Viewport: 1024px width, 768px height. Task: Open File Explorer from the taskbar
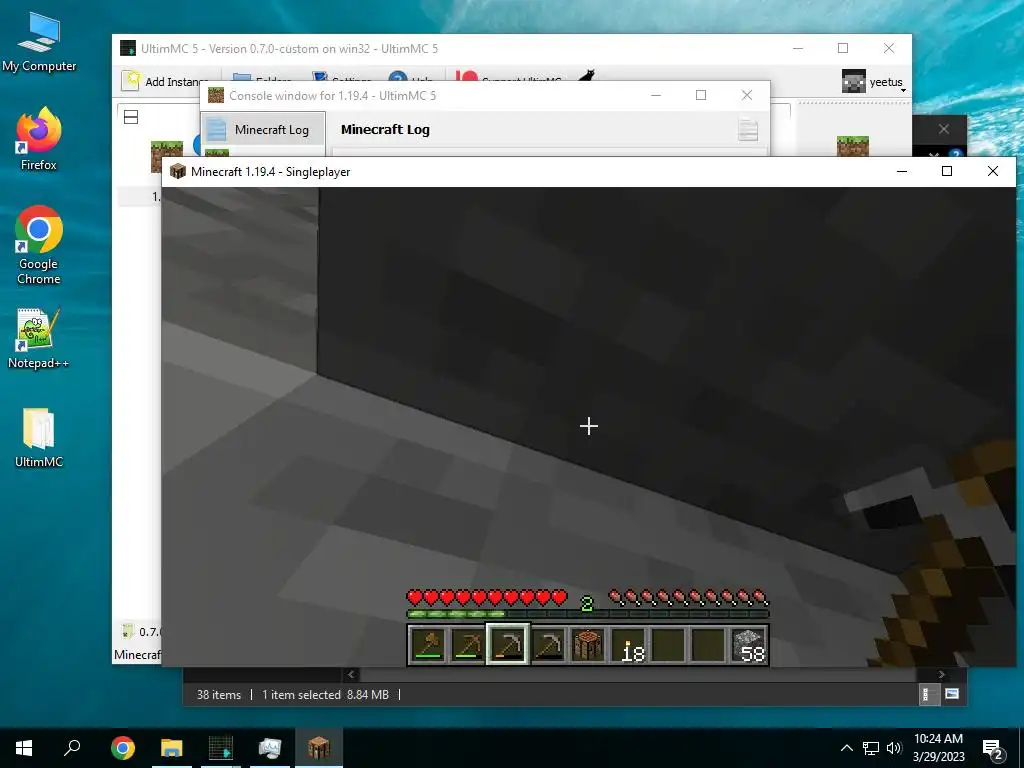[x=172, y=748]
